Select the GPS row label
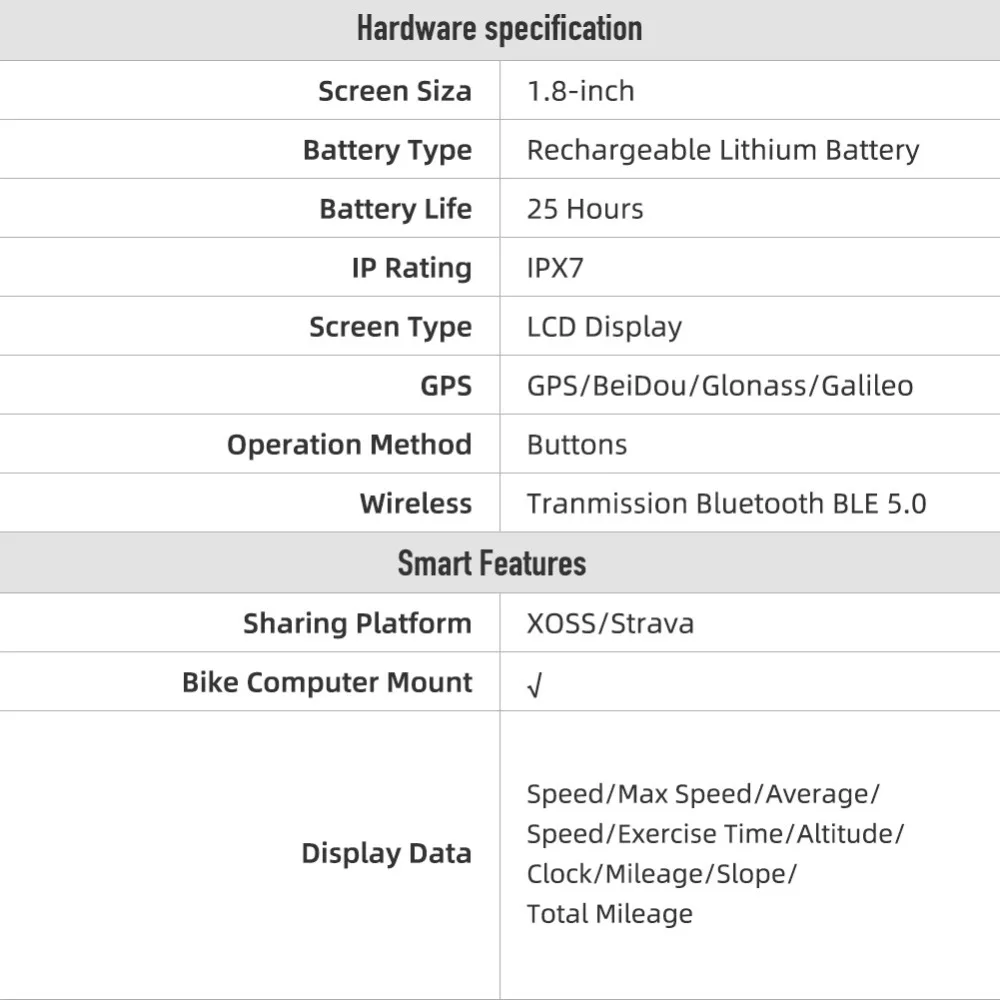Viewport: 1000px width, 1000px height. pos(446,386)
